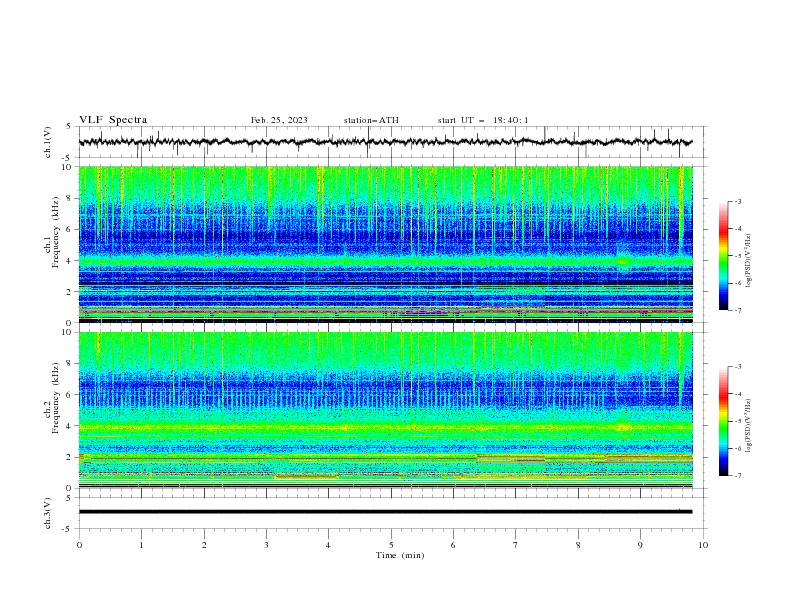This screenshot has width=792, height=612.
Task: Click the 'ch.1(V)' waveform axis label
Action: coord(48,142)
